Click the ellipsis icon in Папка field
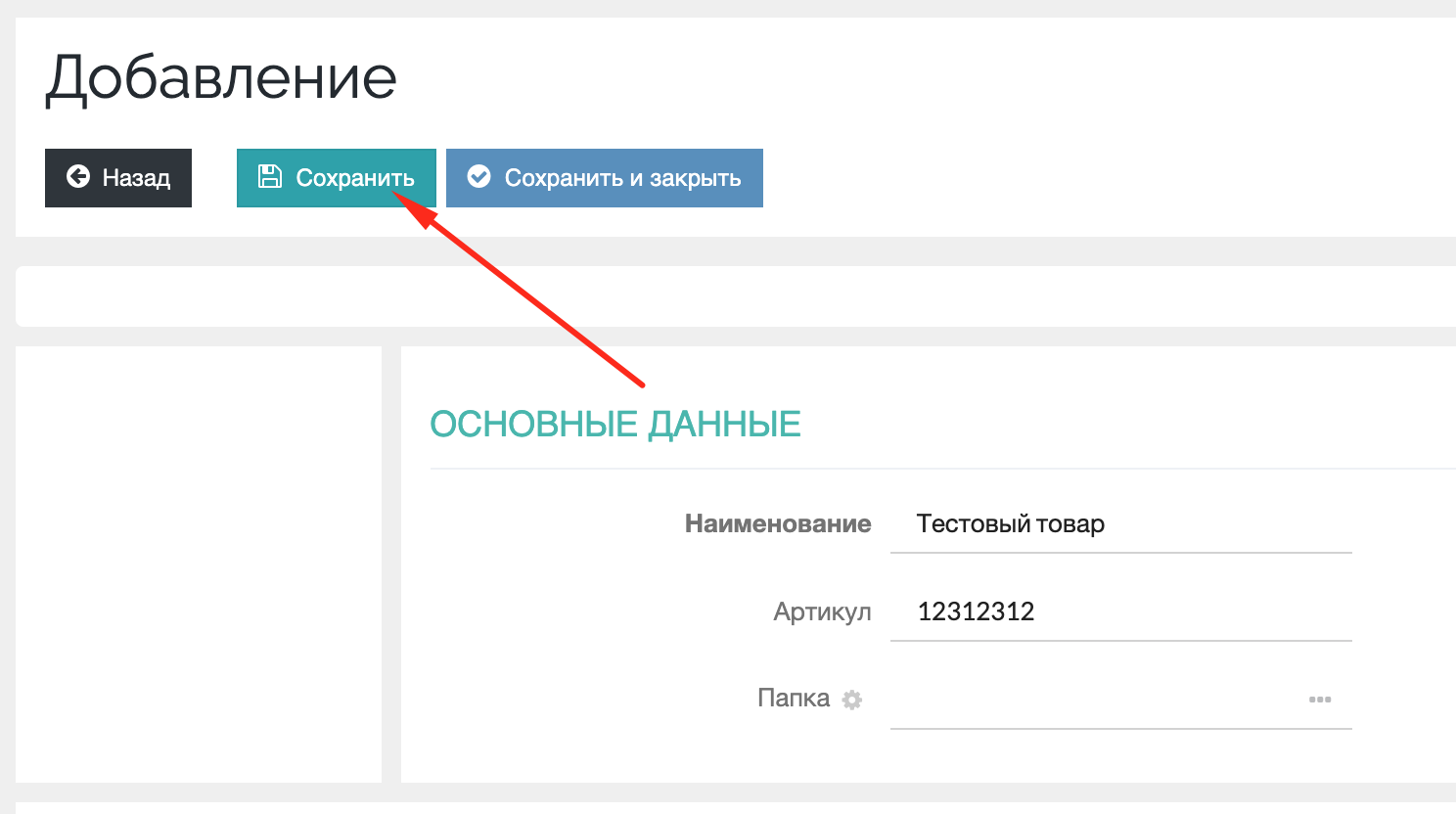 pyautogui.click(x=1319, y=700)
